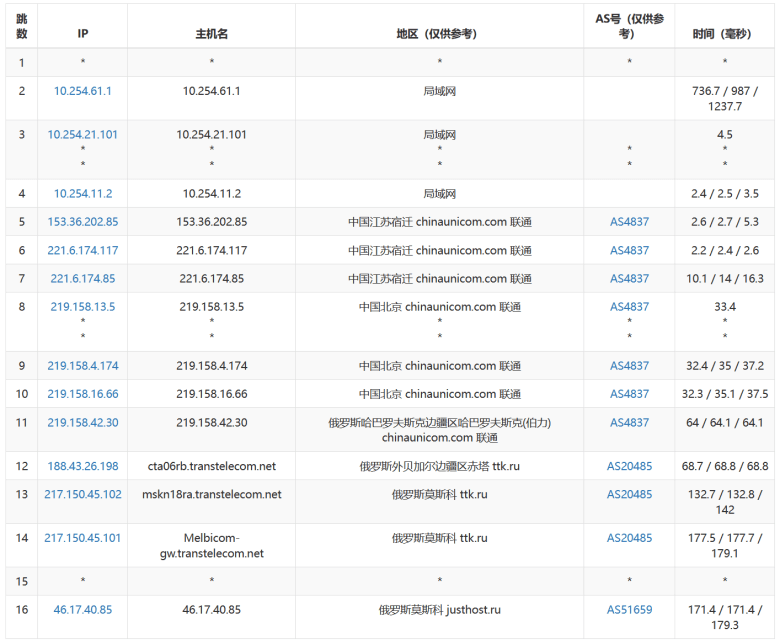This screenshot has height=644, width=780.
Task: Select 局域网 in hop 4 row
Action: (439, 194)
